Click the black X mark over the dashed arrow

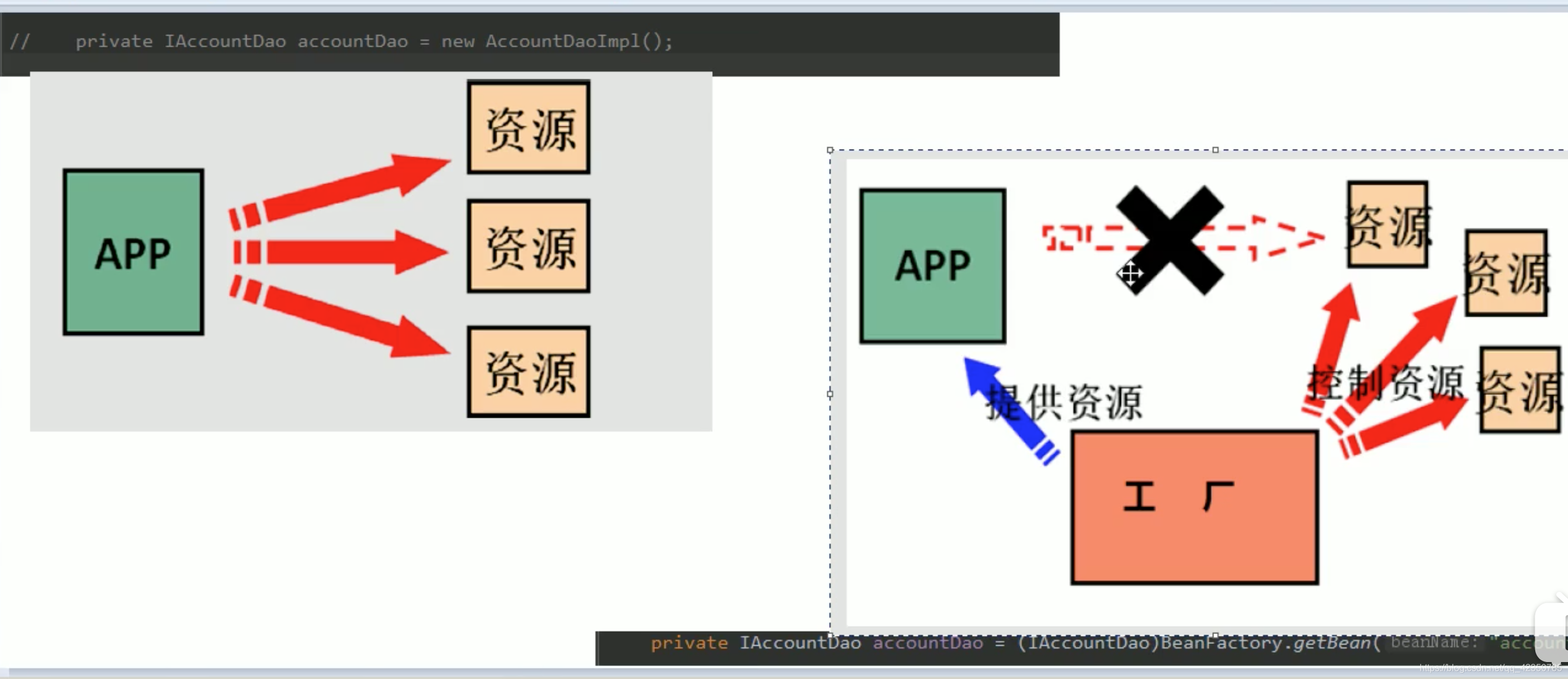point(1170,240)
